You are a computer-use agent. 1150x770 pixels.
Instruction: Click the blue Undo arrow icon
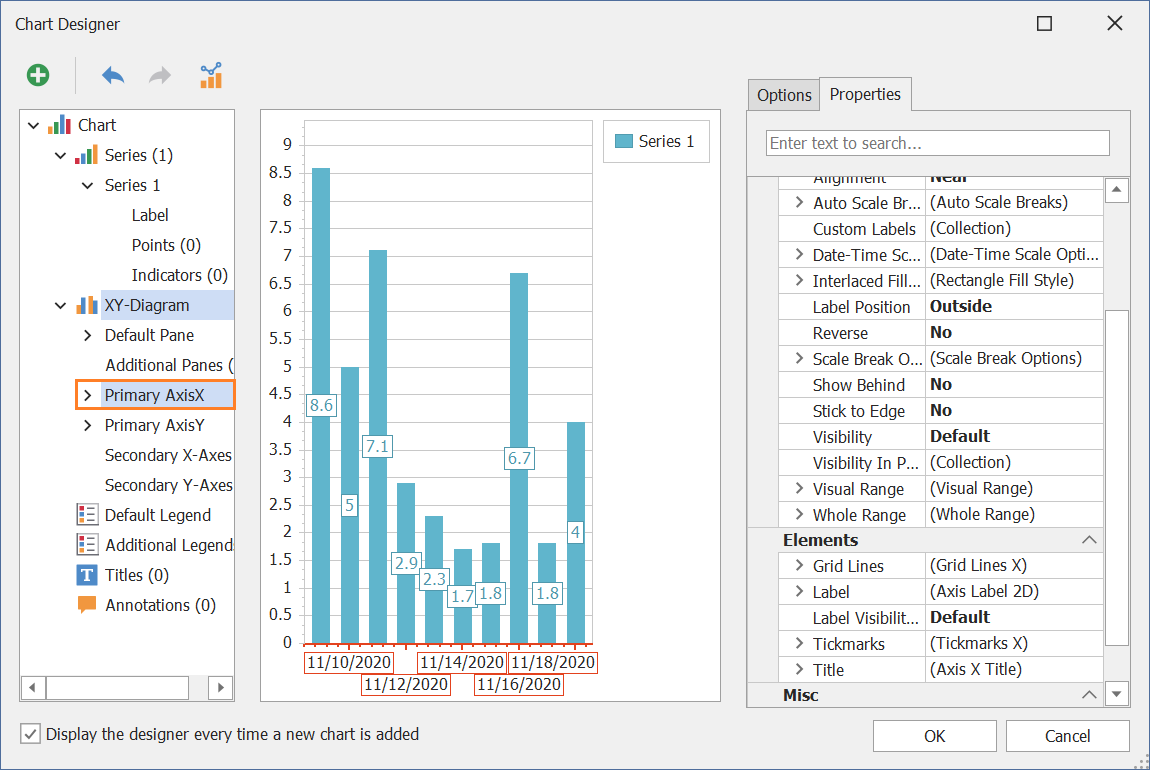[113, 75]
